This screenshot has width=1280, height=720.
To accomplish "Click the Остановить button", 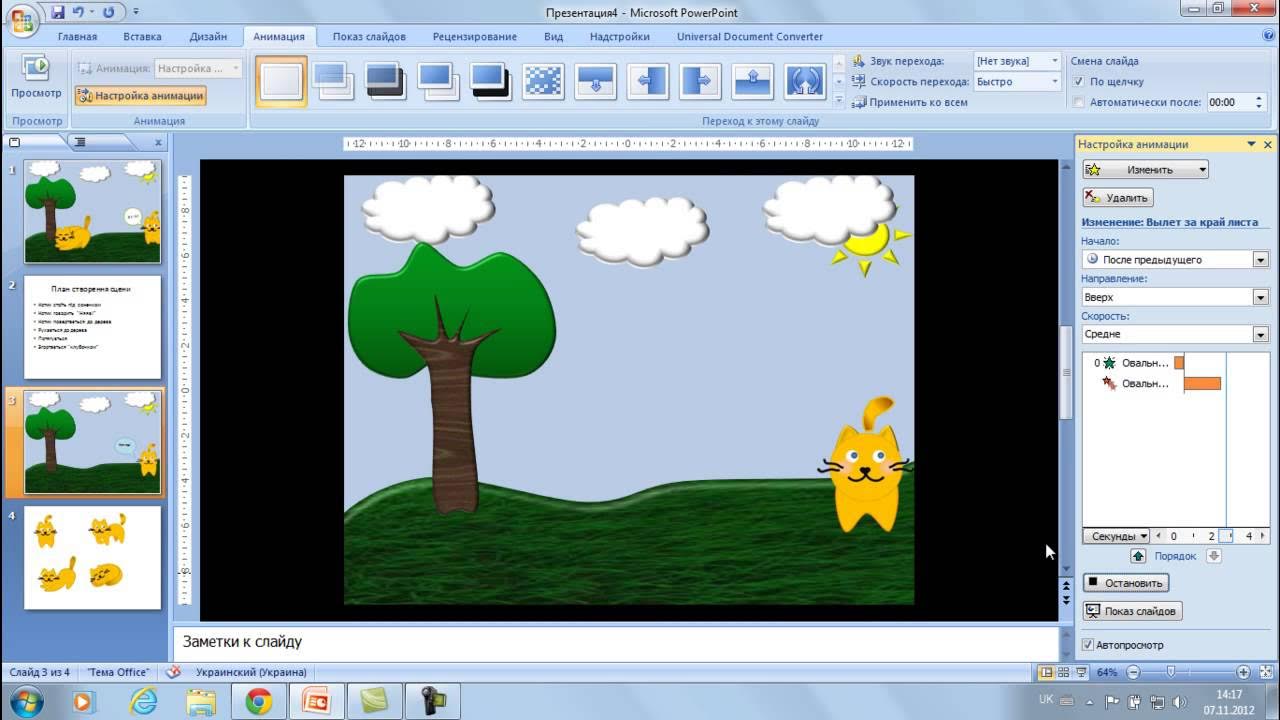I will pos(1126,582).
